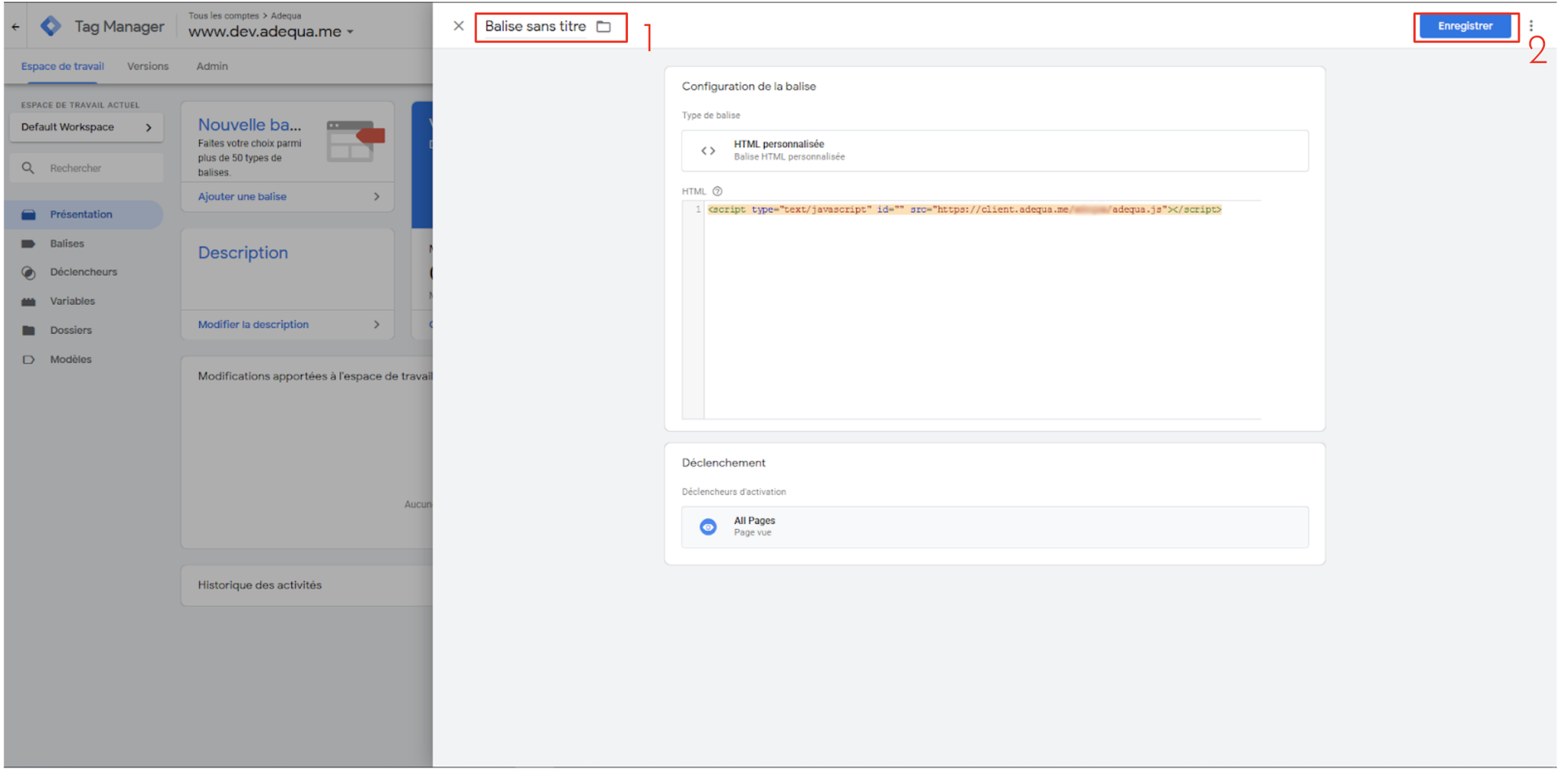Click the Enregistrer button
Image resolution: width=1568 pixels, height=776 pixels.
[1465, 26]
